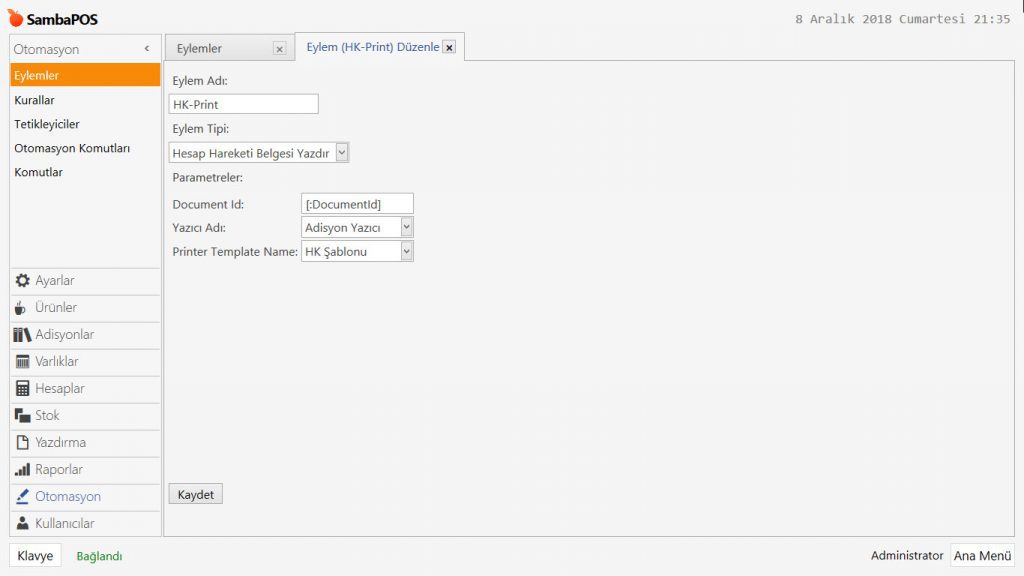Open the Klavye on-screen keyboard

[35, 556]
